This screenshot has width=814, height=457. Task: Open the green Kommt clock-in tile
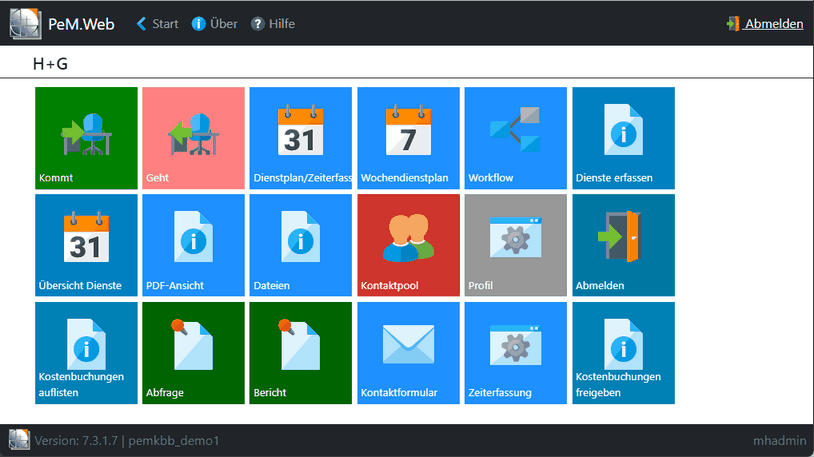tap(86, 138)
